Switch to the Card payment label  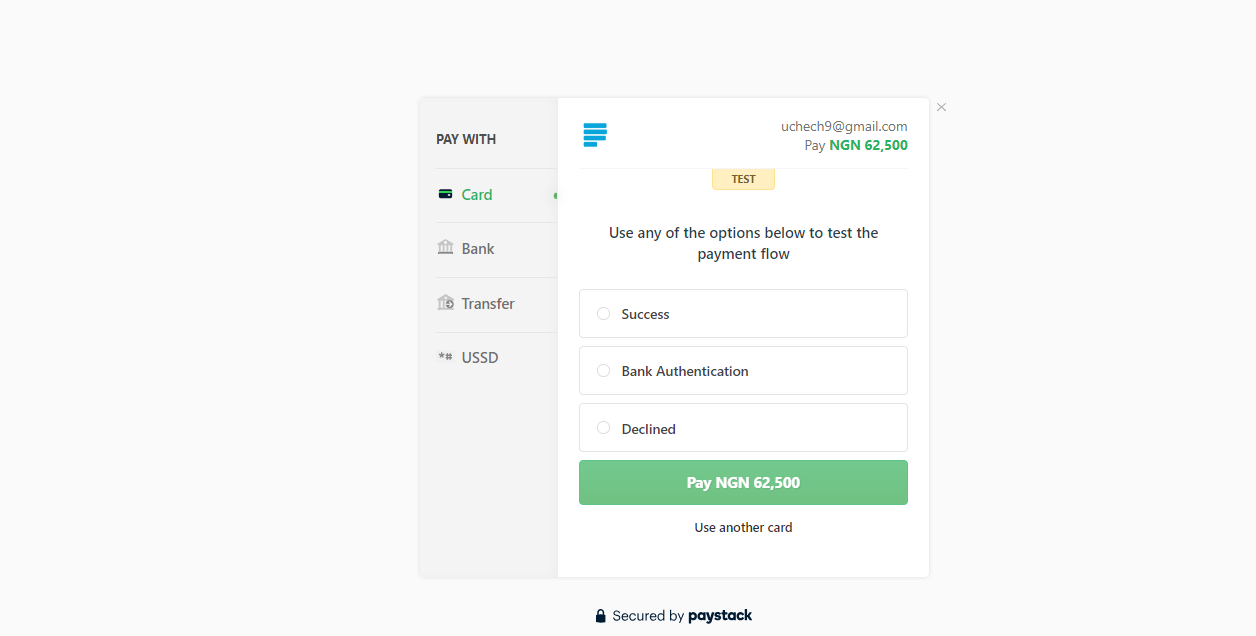[x=477, y=195]
